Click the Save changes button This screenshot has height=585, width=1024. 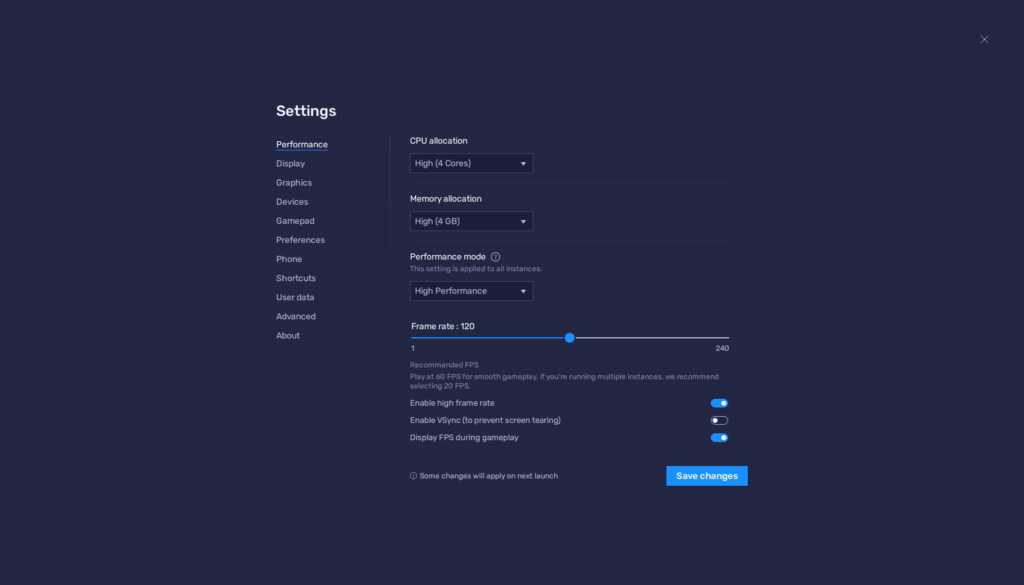coord(706,476)
